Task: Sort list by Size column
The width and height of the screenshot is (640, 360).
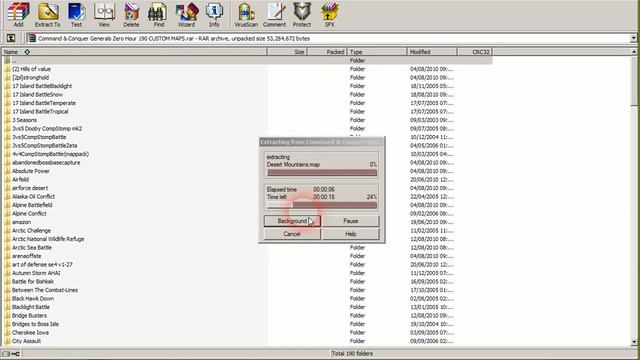Action: [x=287, y=52]
